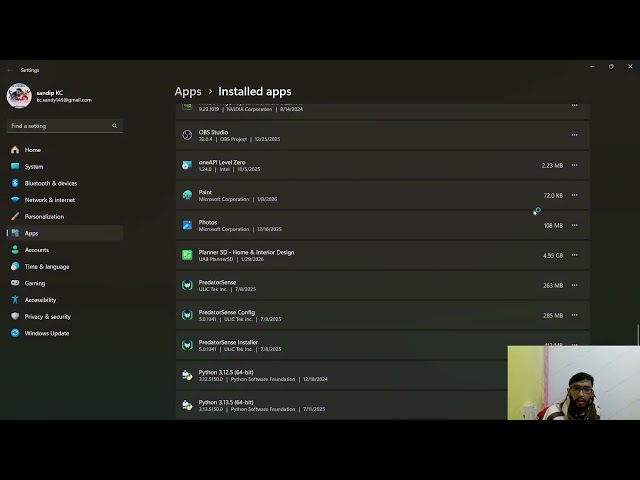The height and width of the screenshot is (480, 640).
Task: Click the OBS Studio app icon
Action: [187, 135]
